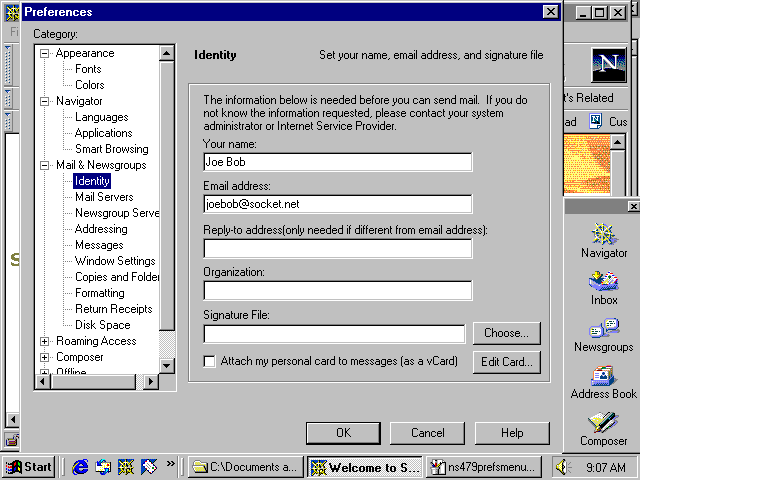Screen dimensions: 770x480
Task: Select Messages preferences
Action: click(x=99, y=245)
